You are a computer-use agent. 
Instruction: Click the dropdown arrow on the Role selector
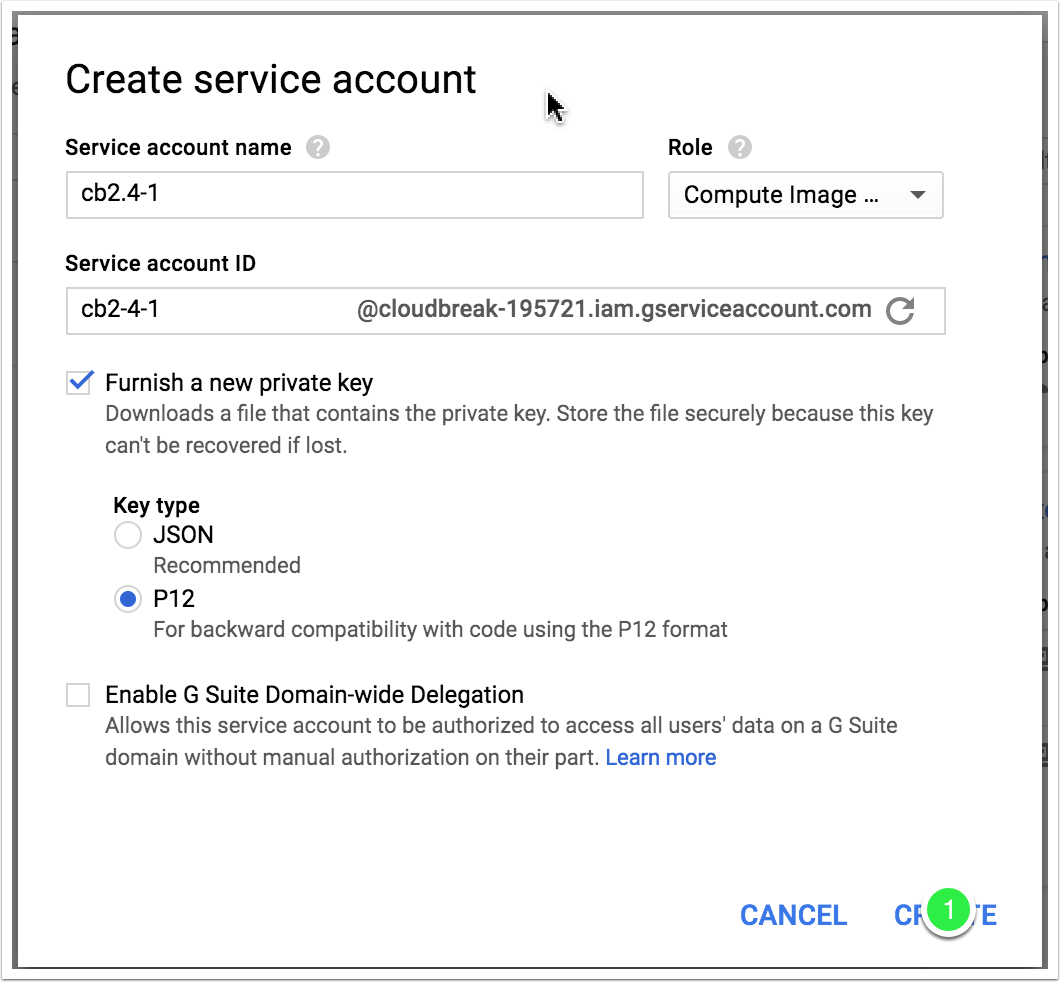coord(917,195)
